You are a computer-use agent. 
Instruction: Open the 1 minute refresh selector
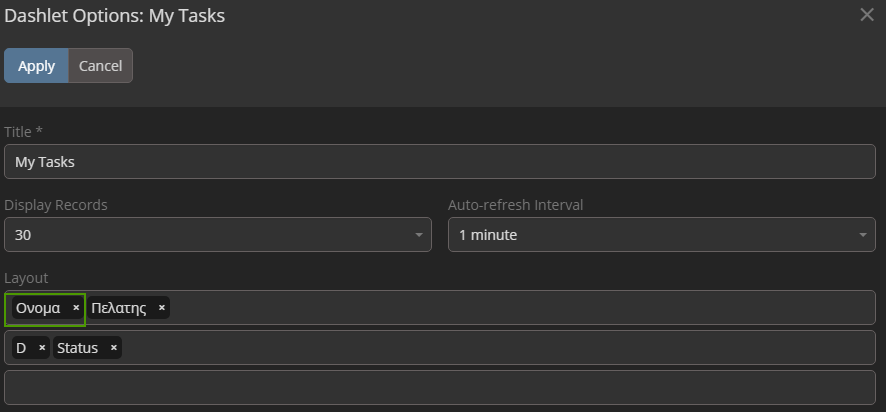pyautogui.click(x=650, y=235)
